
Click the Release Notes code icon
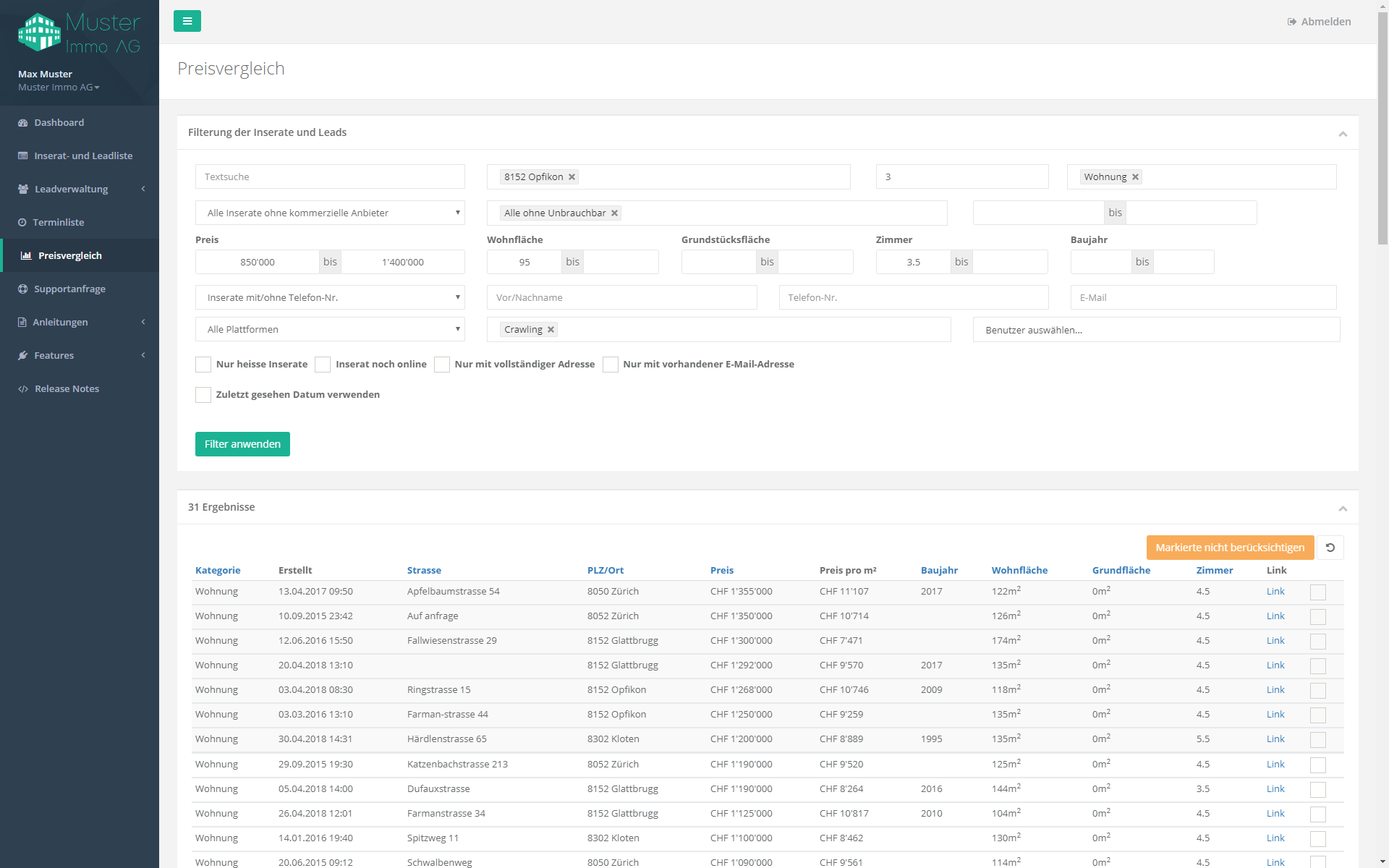click(x=23, y=389)
